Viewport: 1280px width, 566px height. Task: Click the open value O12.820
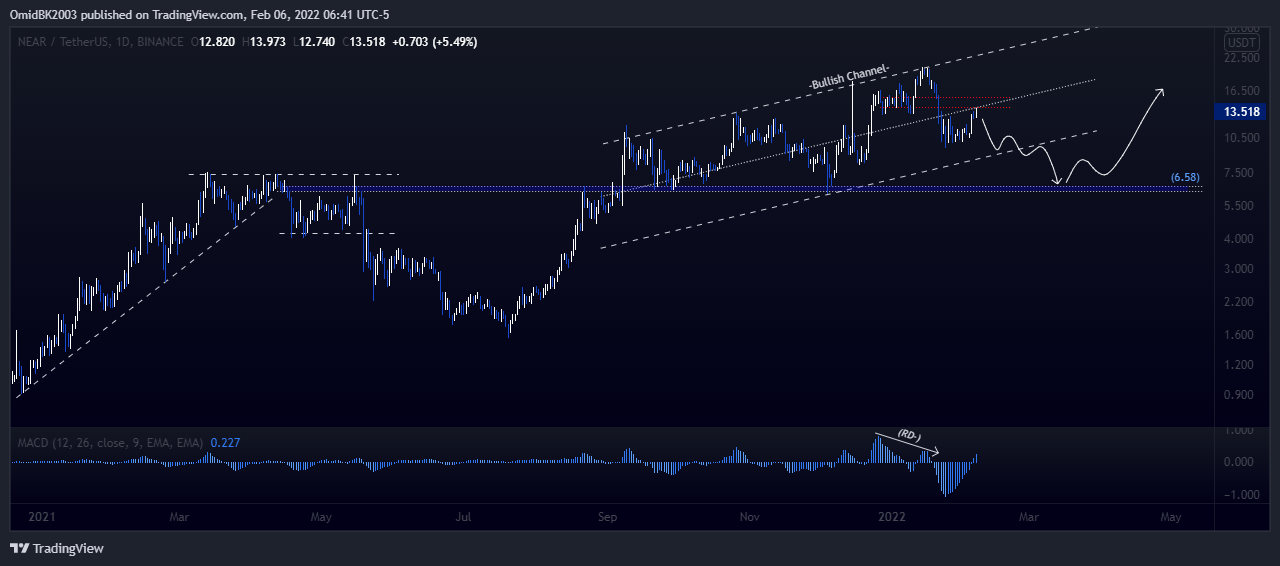click(x=213, y=42)
